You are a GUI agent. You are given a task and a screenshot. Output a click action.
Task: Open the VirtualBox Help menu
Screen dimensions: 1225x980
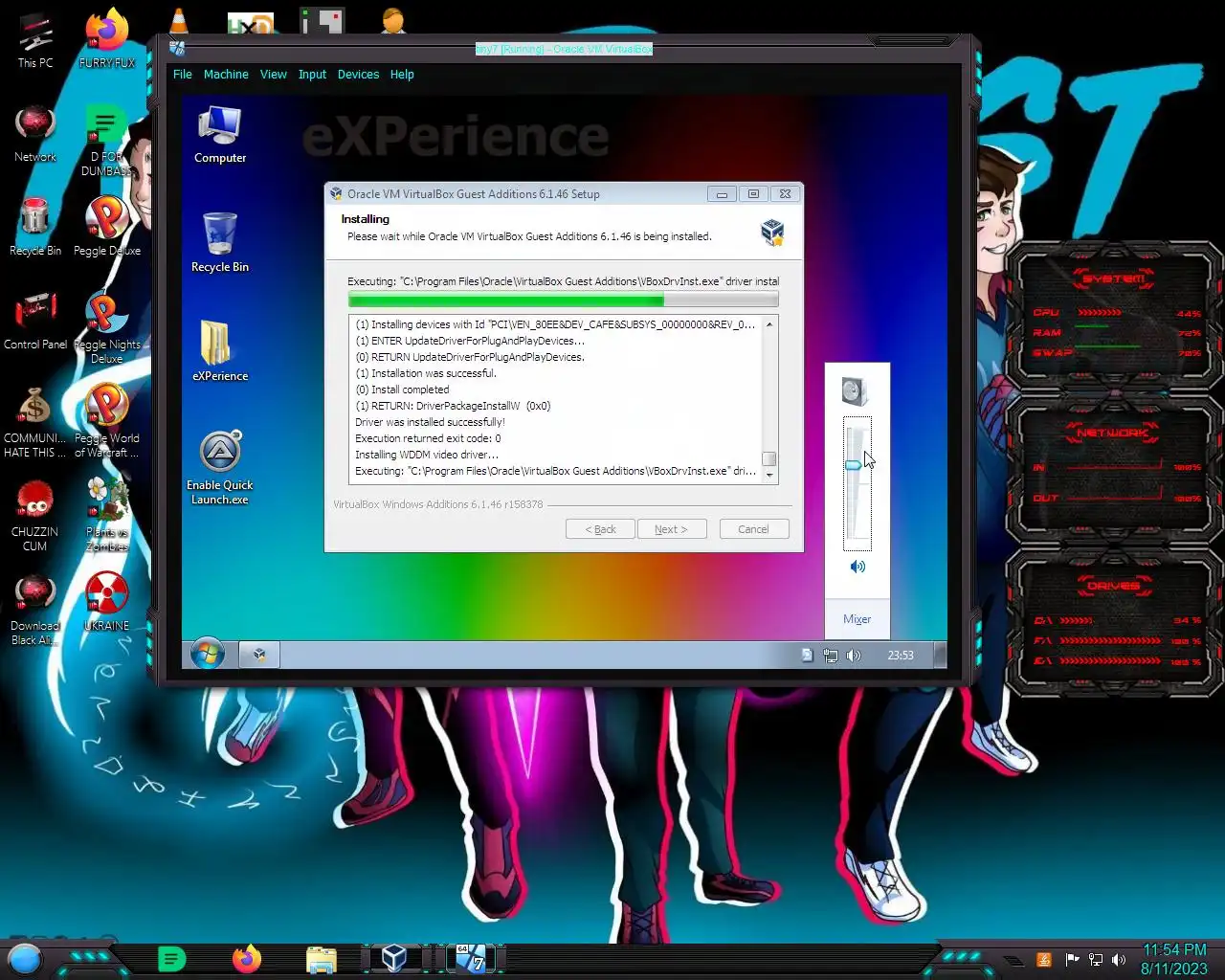402,75
